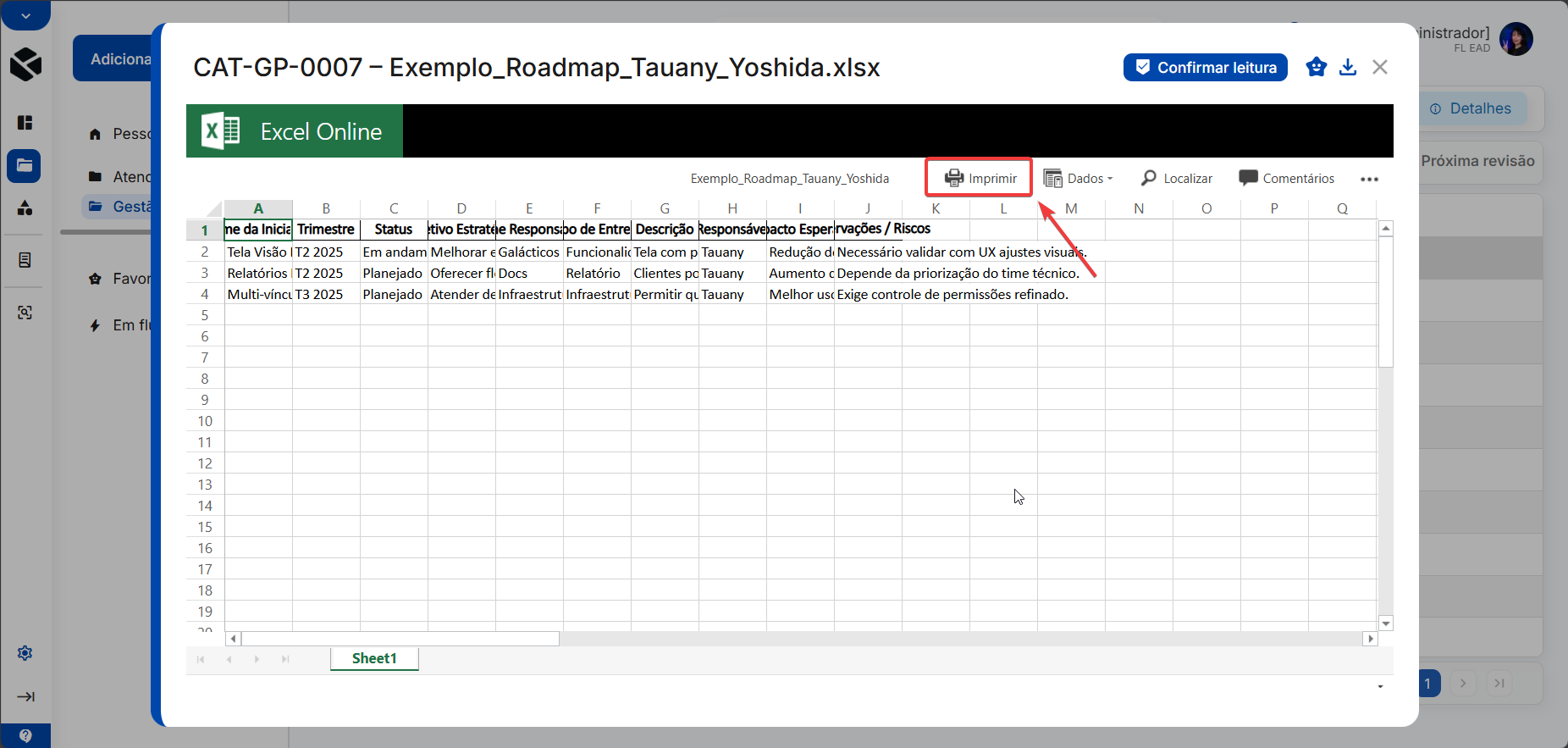Select the 'Trimestre' header cell
Image resolution: width=1568 pixels, height=748 pixels.
coord(326,230)
